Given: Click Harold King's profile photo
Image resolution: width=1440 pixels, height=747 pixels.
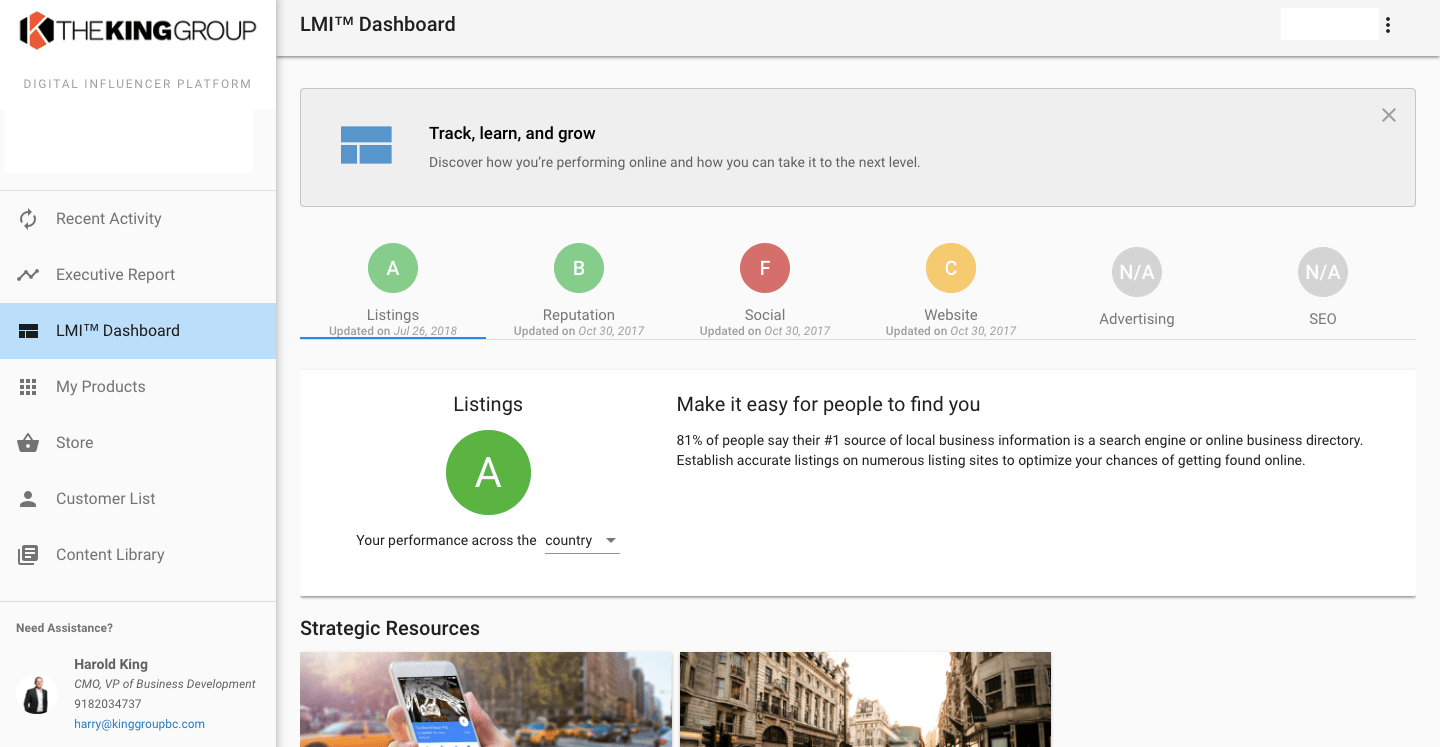Looking at the screenshot, I should tap(37, 694).
